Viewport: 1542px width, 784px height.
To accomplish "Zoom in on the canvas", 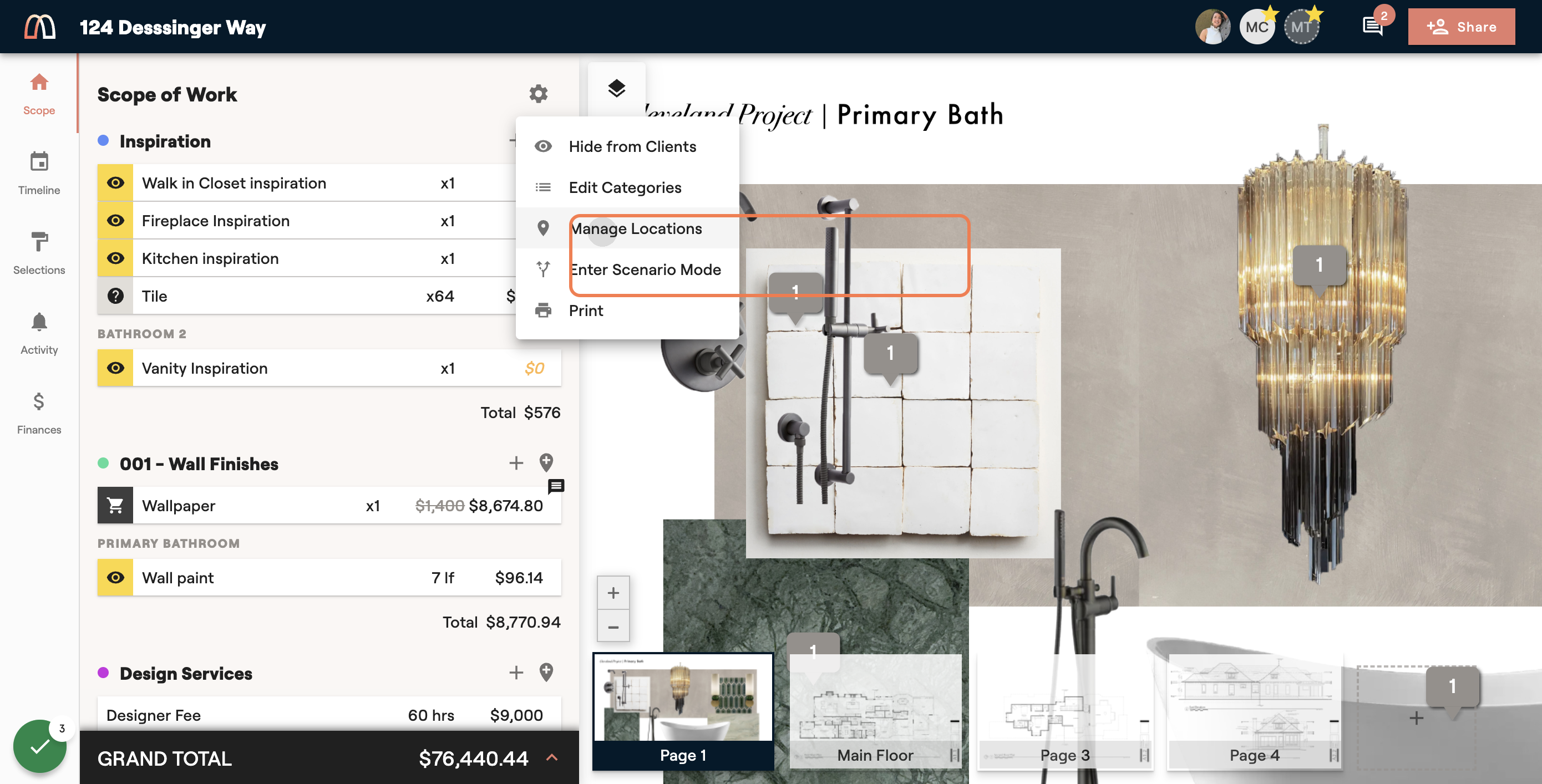I will pos(613,593).
